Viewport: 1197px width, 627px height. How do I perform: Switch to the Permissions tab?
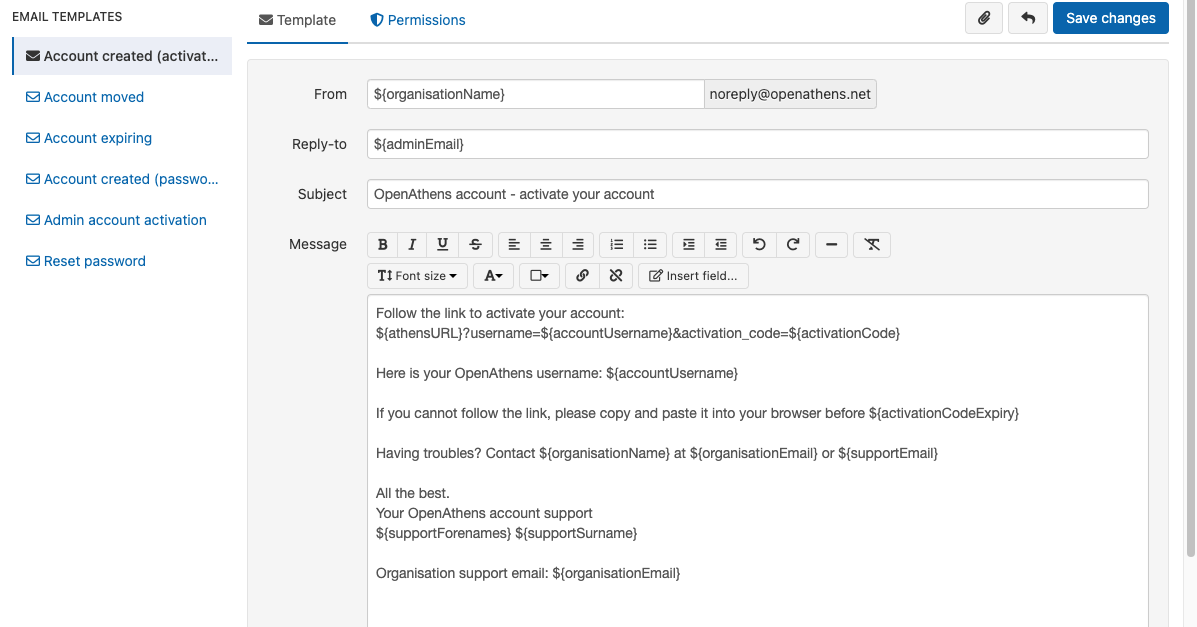[417, 19]
